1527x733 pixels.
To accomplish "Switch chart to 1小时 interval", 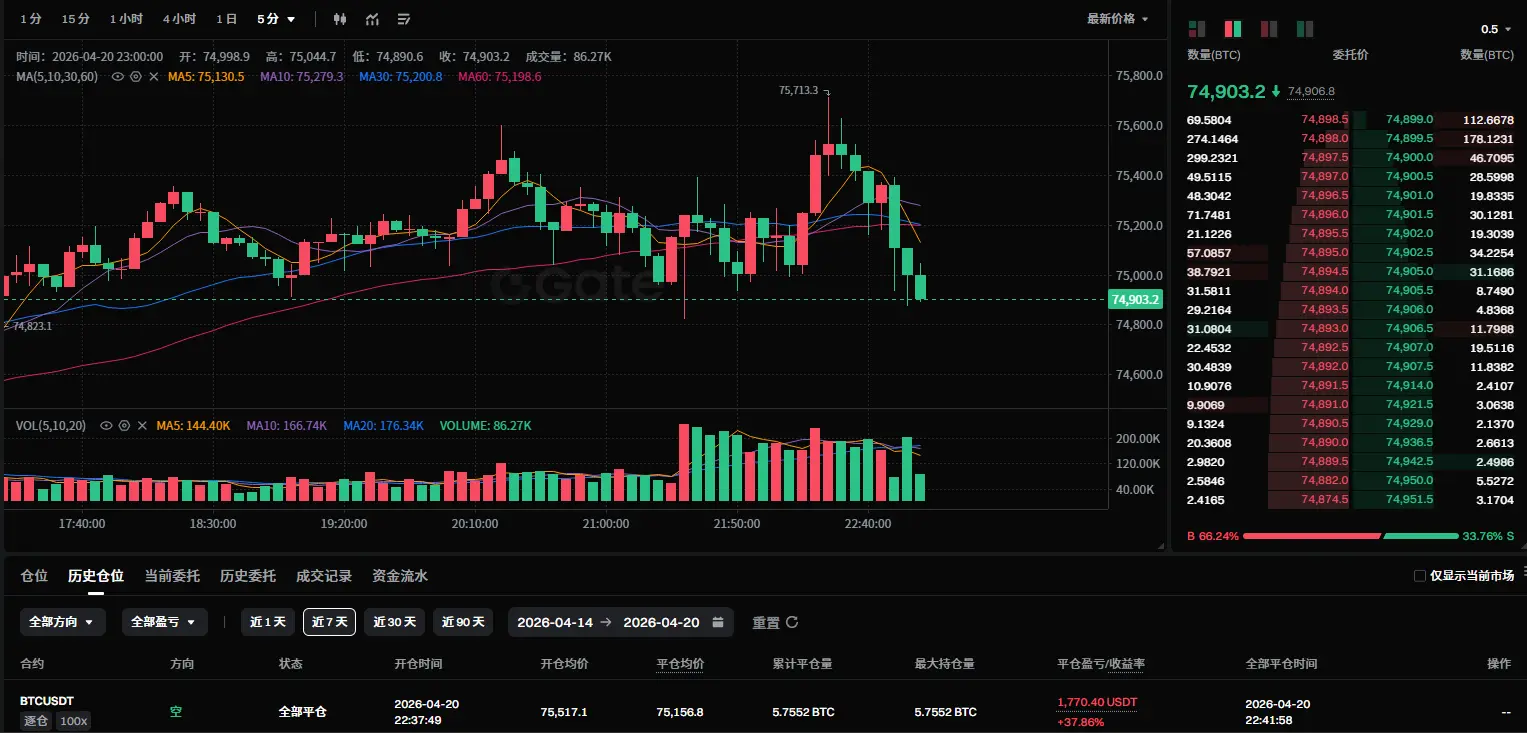I will (x=126, y=19).
